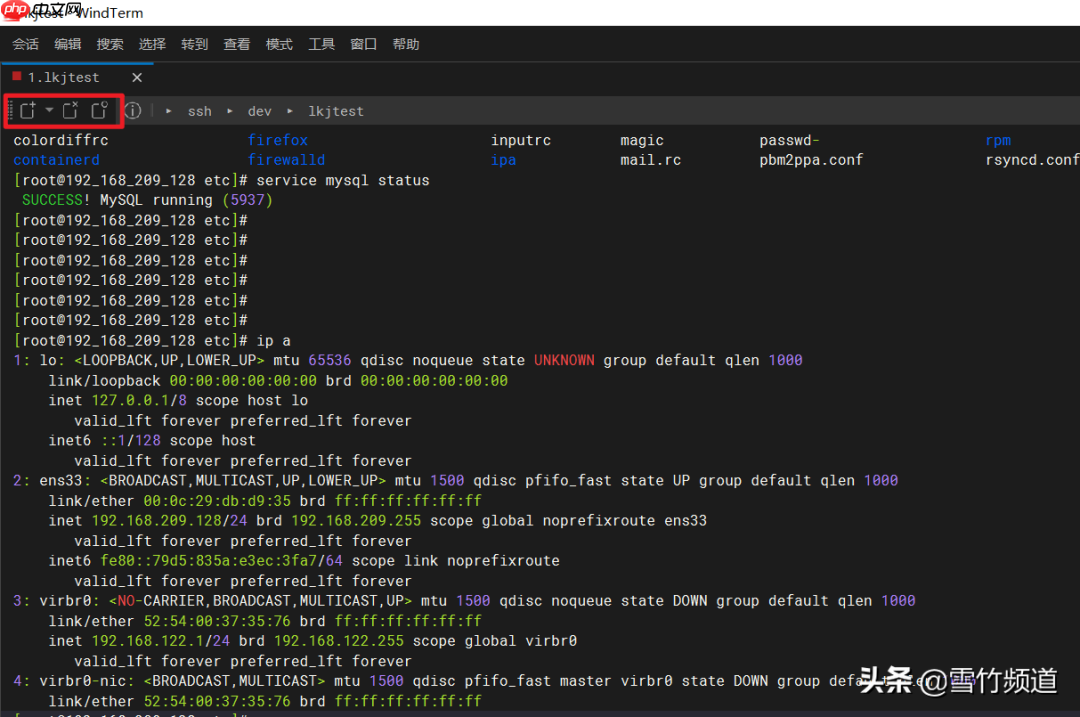Click the passwd- file name
The image size is (1080, 717).
pos(789,140)
